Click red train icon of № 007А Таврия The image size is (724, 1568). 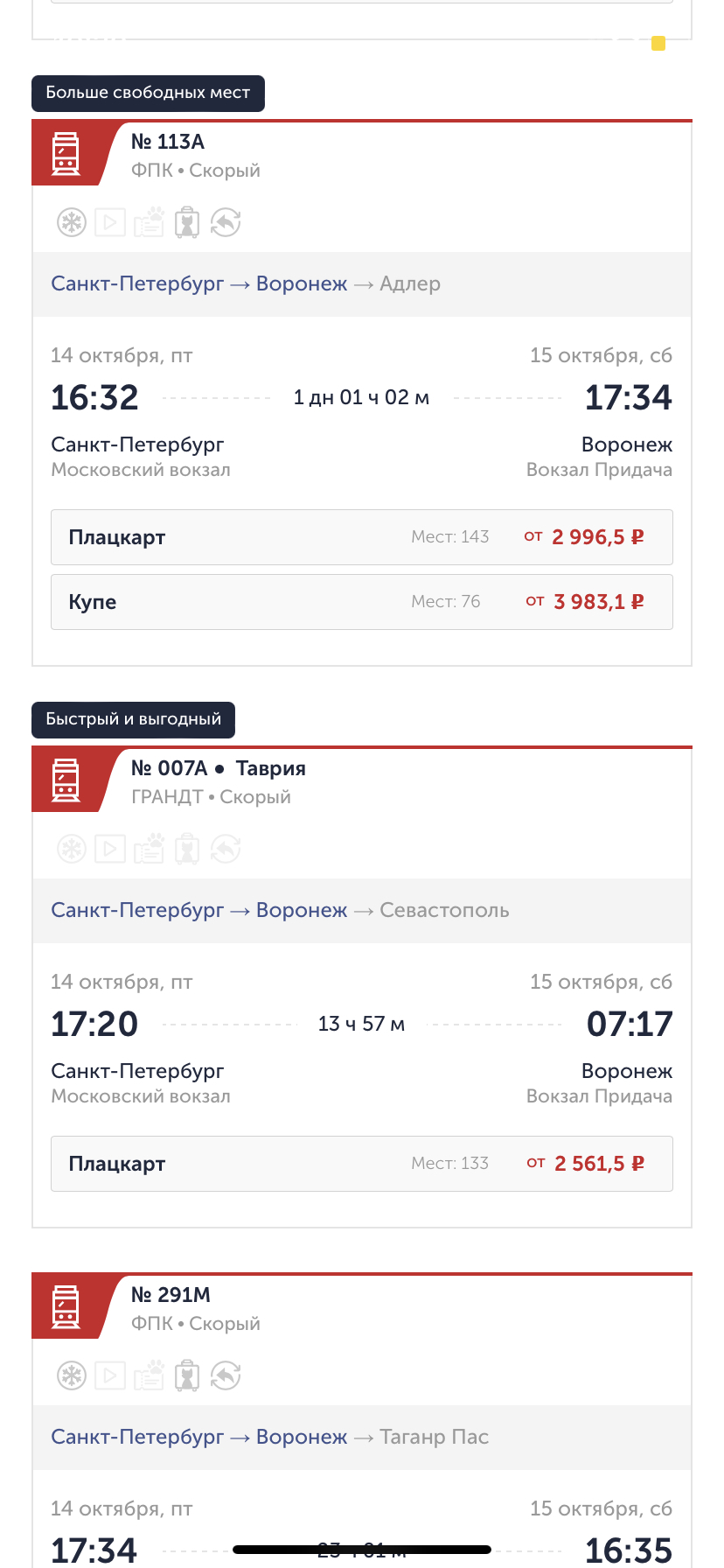tap(66, 780)
